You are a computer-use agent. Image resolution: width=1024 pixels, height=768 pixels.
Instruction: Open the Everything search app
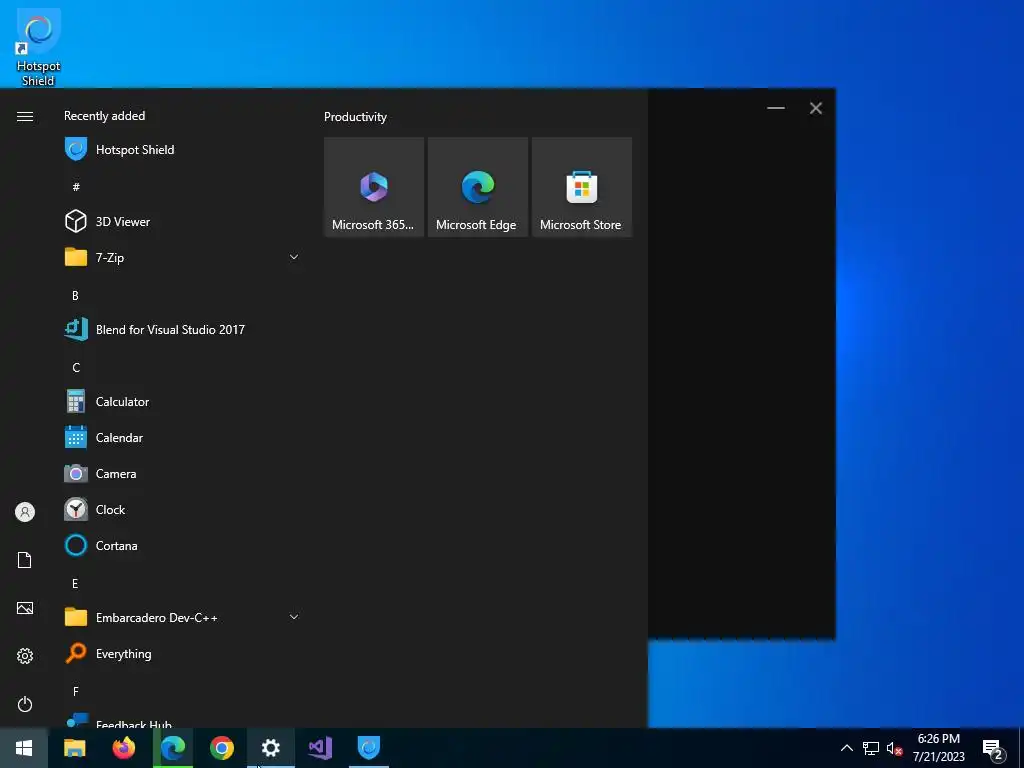pyautogui.click(x=182, y=653)
